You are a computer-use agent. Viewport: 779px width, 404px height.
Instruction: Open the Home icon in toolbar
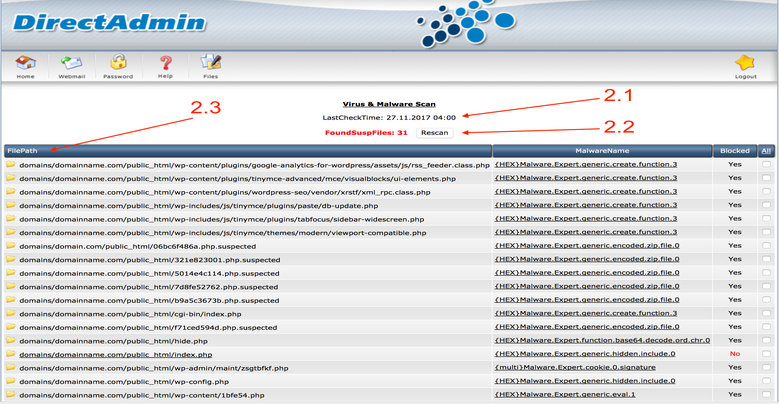pyautogui.click(x=25, y=64)
